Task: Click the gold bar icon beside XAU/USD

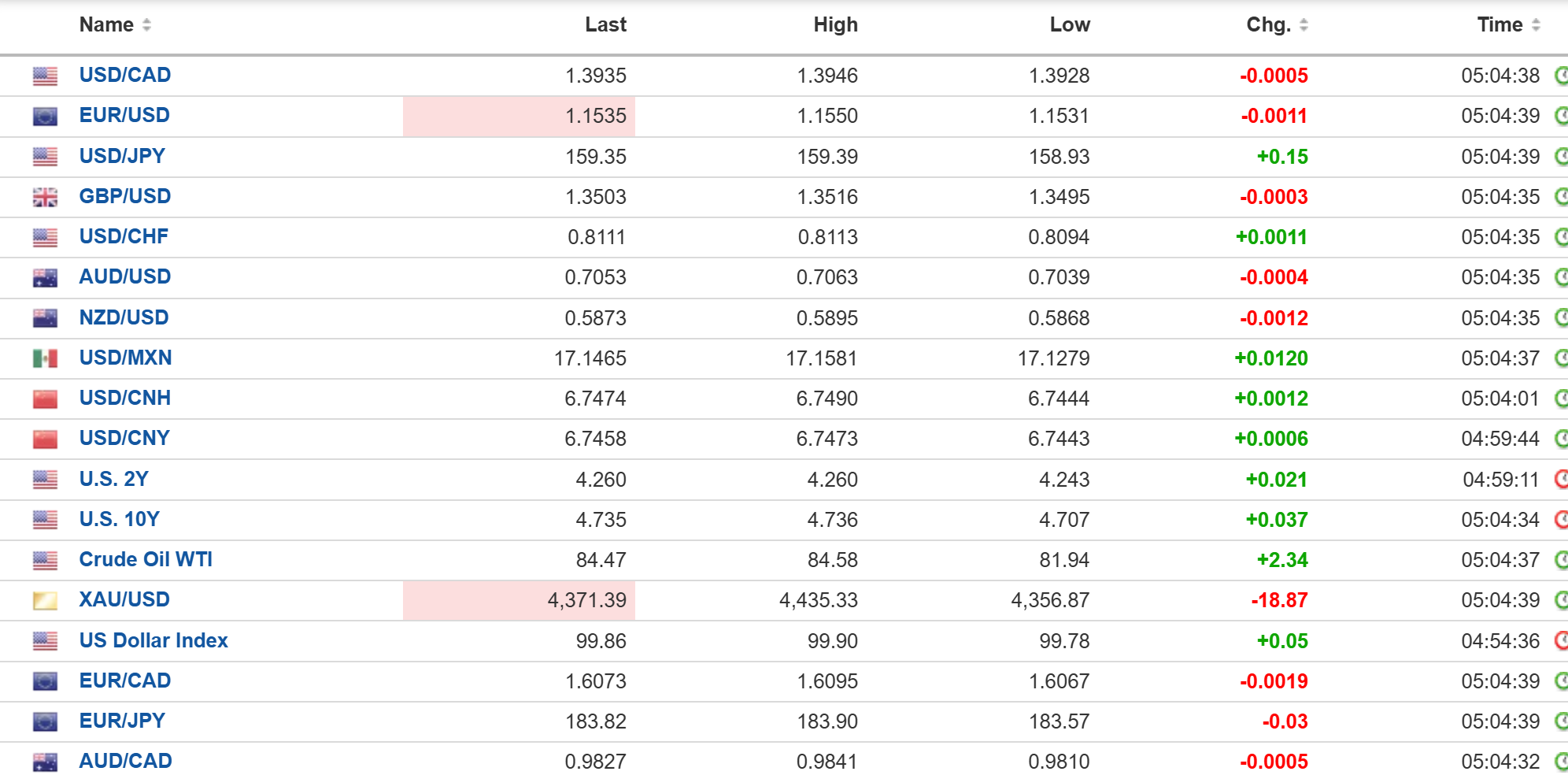Action: pyautogui.click(x=45, y=601)
